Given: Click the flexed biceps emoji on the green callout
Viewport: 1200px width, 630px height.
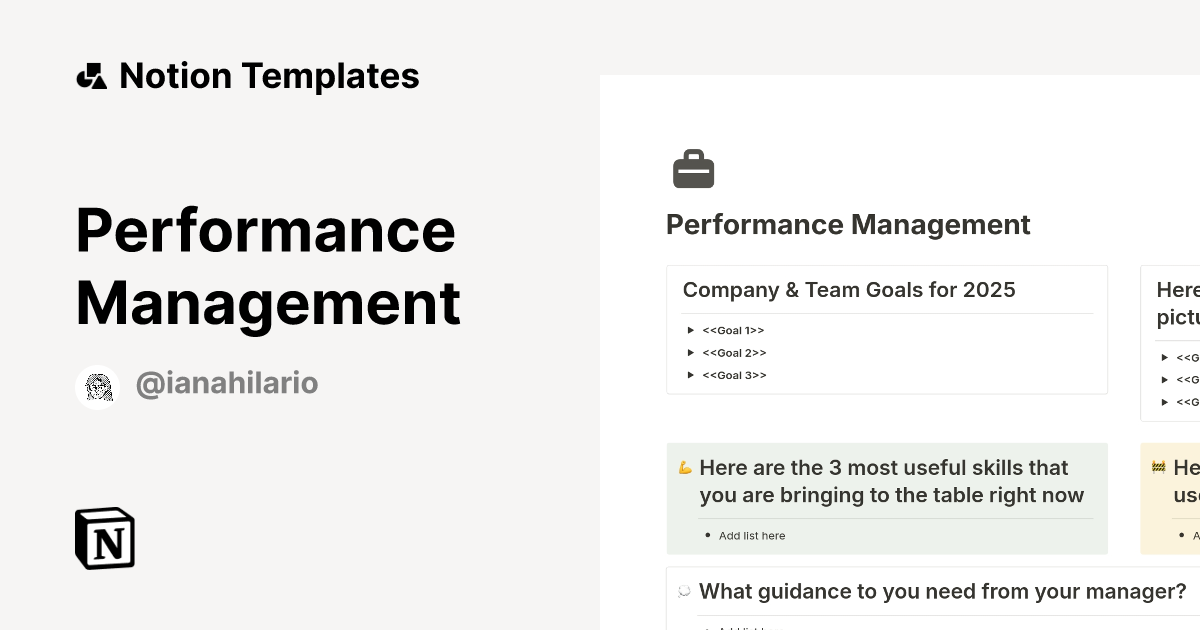Looking at the screenshot, I should pyautogui.click(x=685, y=466).
